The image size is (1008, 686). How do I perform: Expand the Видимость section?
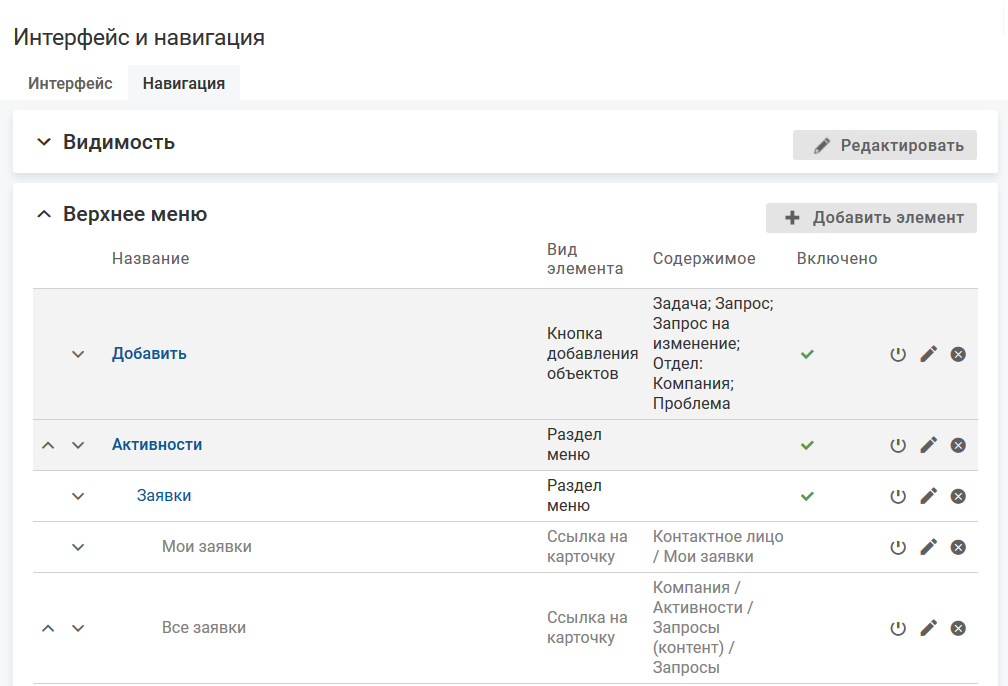(43, 142)
